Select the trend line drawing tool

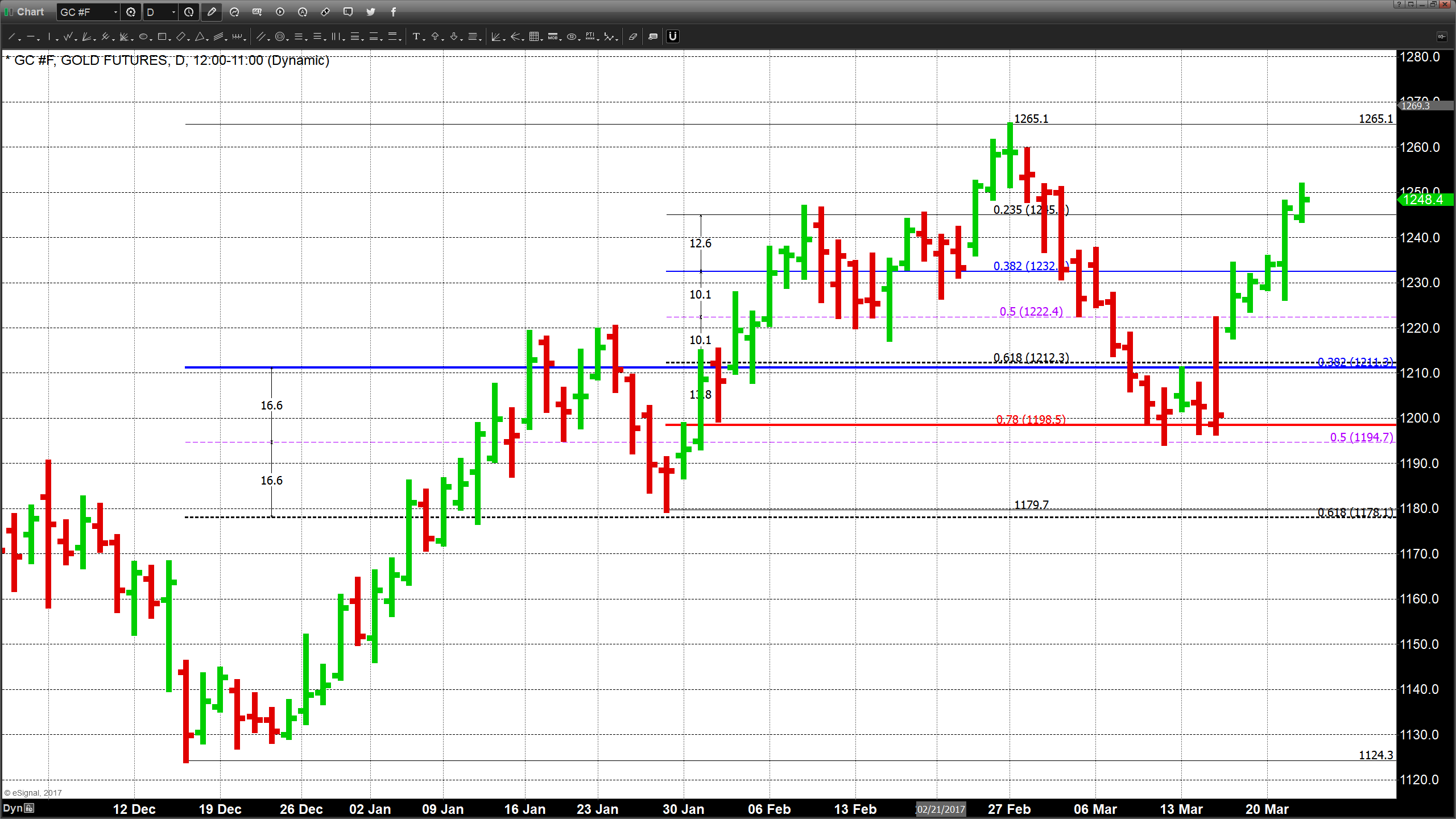click(x=11, y=37)
